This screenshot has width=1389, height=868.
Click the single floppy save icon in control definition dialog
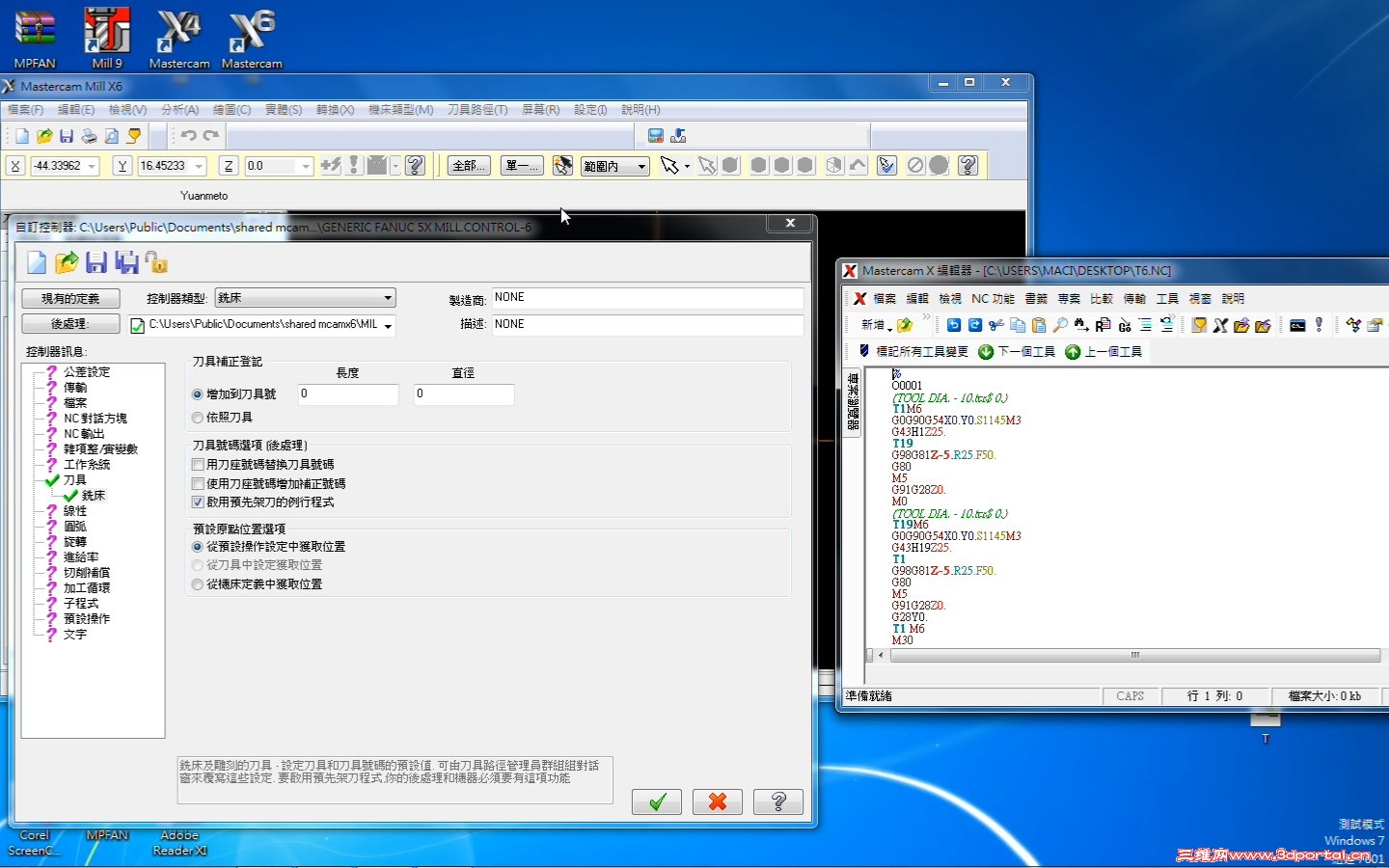[96, 262]
